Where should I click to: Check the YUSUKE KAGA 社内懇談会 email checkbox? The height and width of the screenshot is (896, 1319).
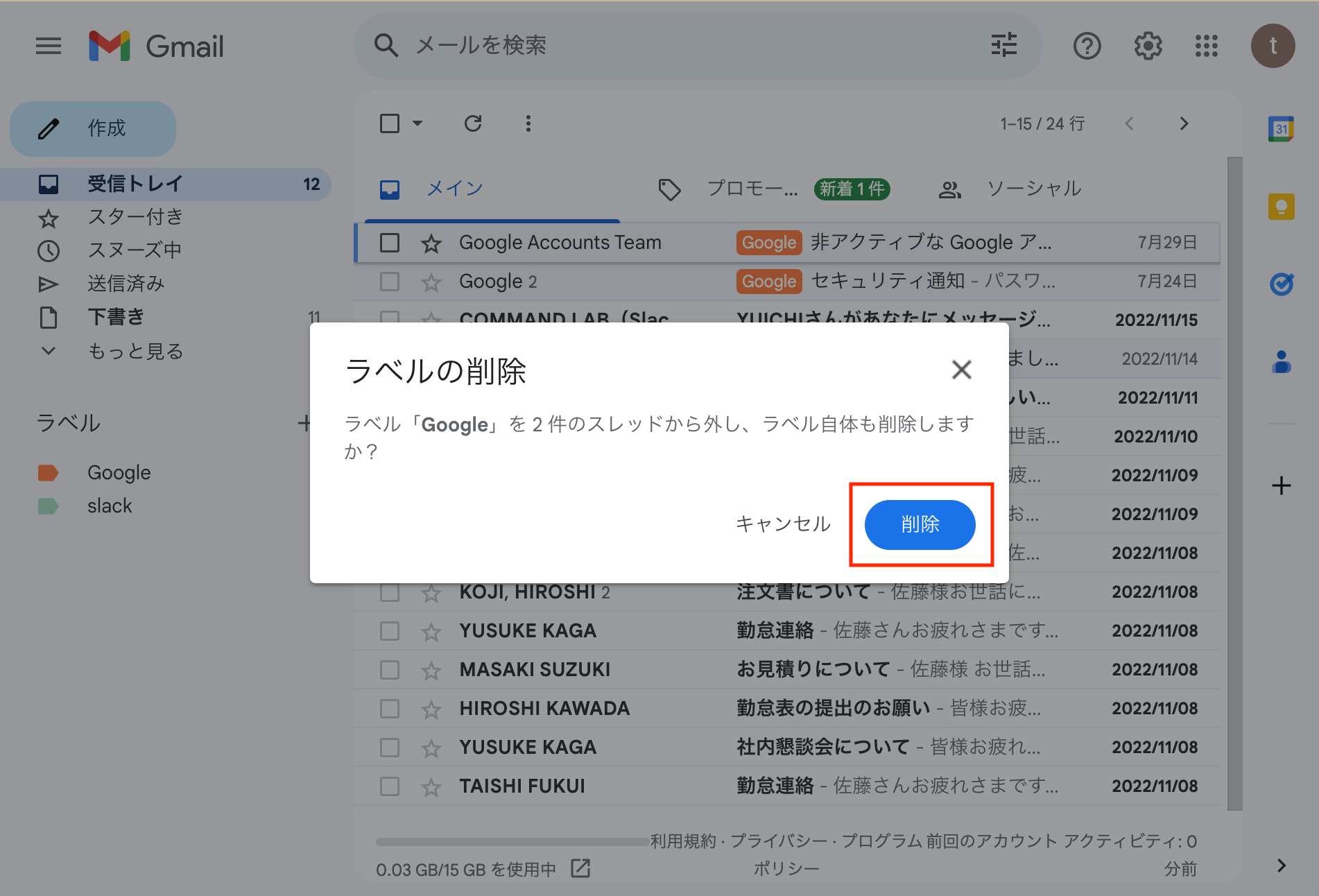[x=390, y=748]
